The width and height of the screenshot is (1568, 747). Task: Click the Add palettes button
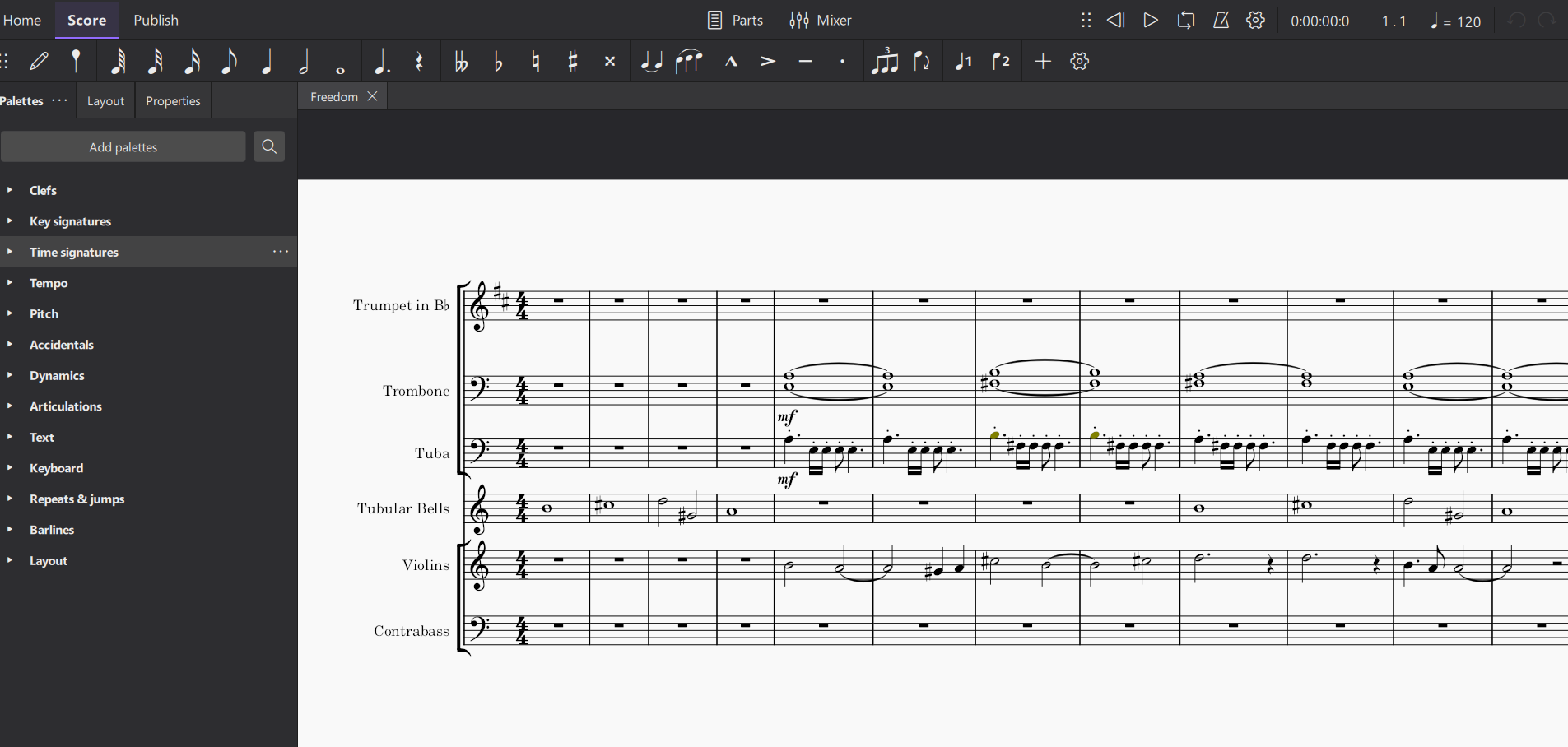123,147
